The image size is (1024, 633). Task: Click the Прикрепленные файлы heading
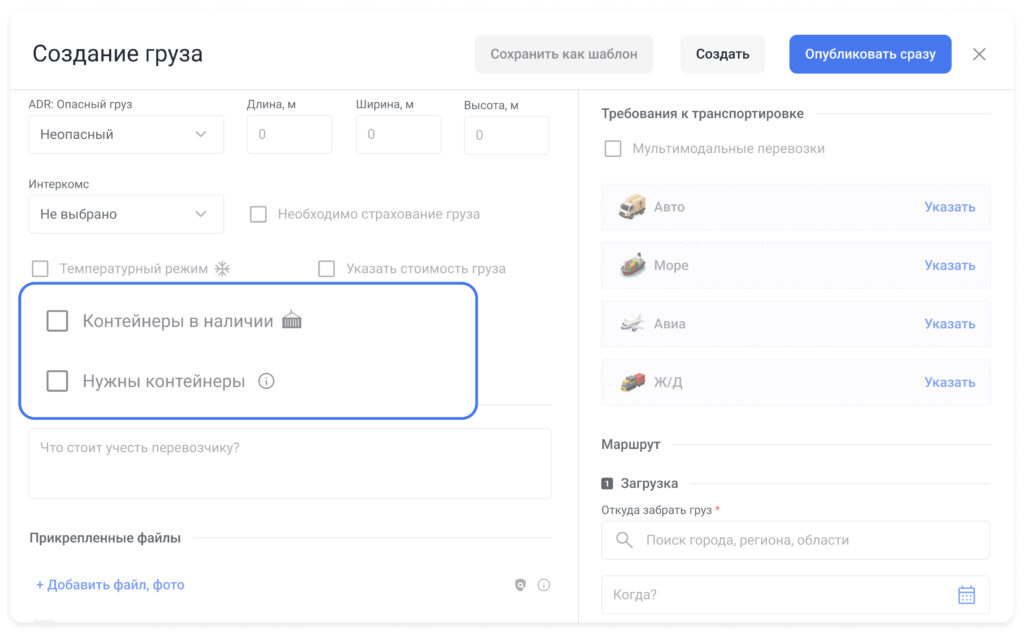point(105,538)
